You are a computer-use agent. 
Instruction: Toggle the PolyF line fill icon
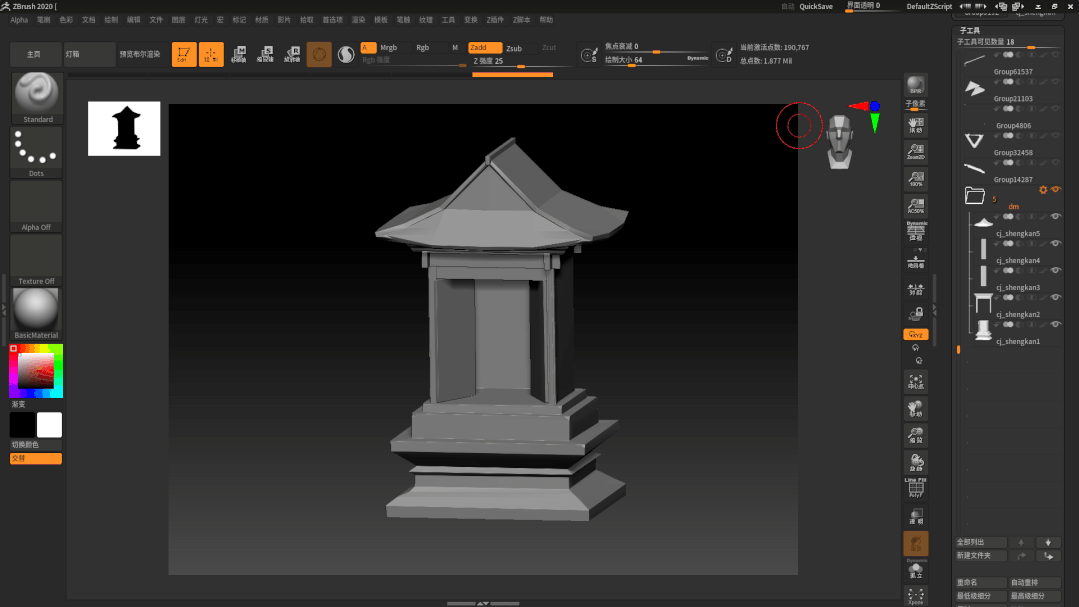click(915, 488)
